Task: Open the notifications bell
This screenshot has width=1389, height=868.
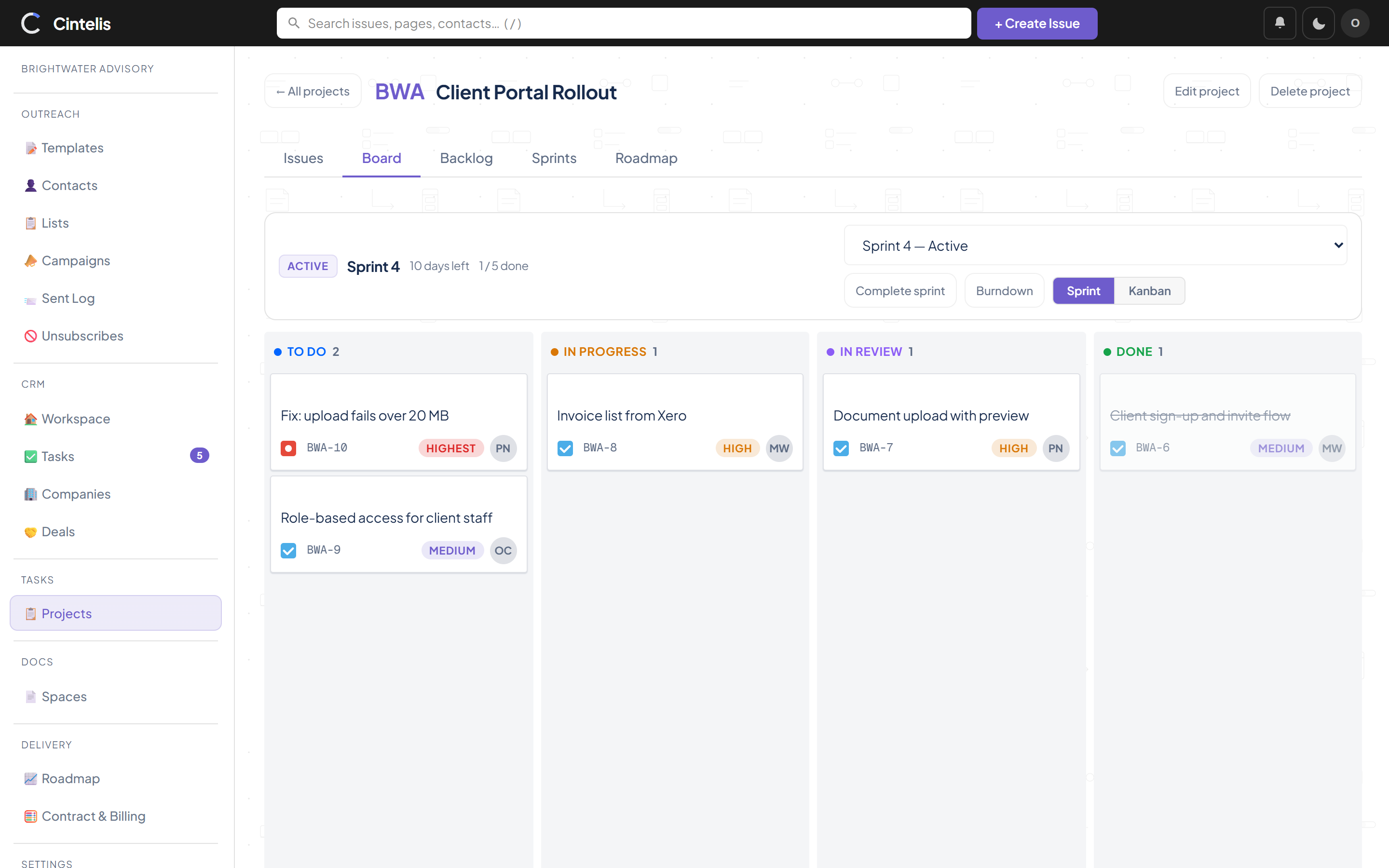Action: tap(1280, 23)
